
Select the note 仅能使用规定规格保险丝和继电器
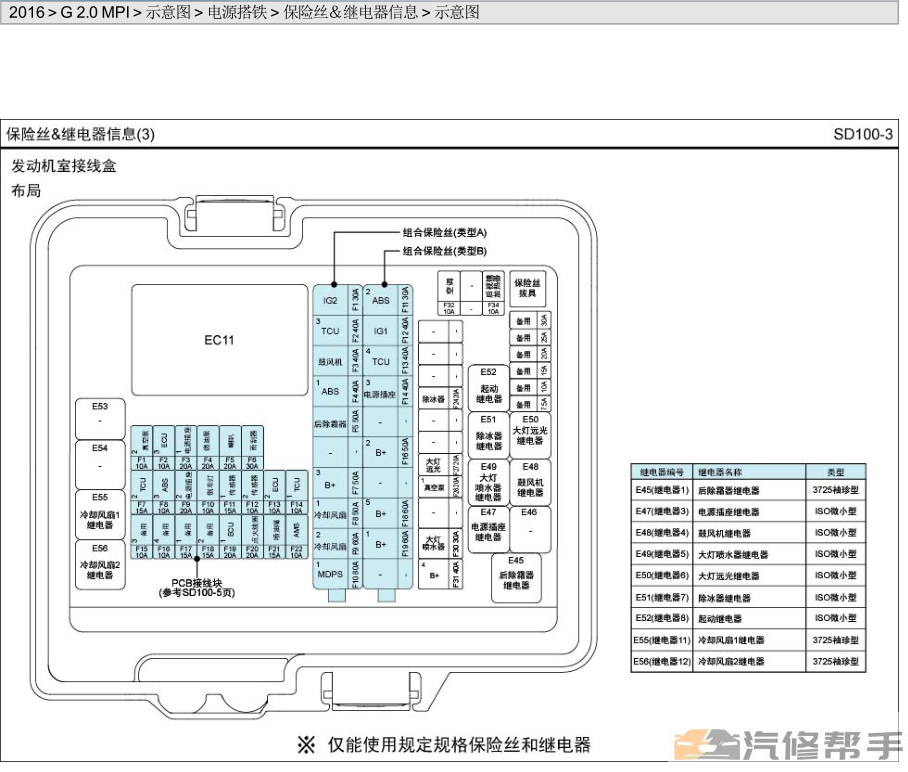click(x=459, y=744)
